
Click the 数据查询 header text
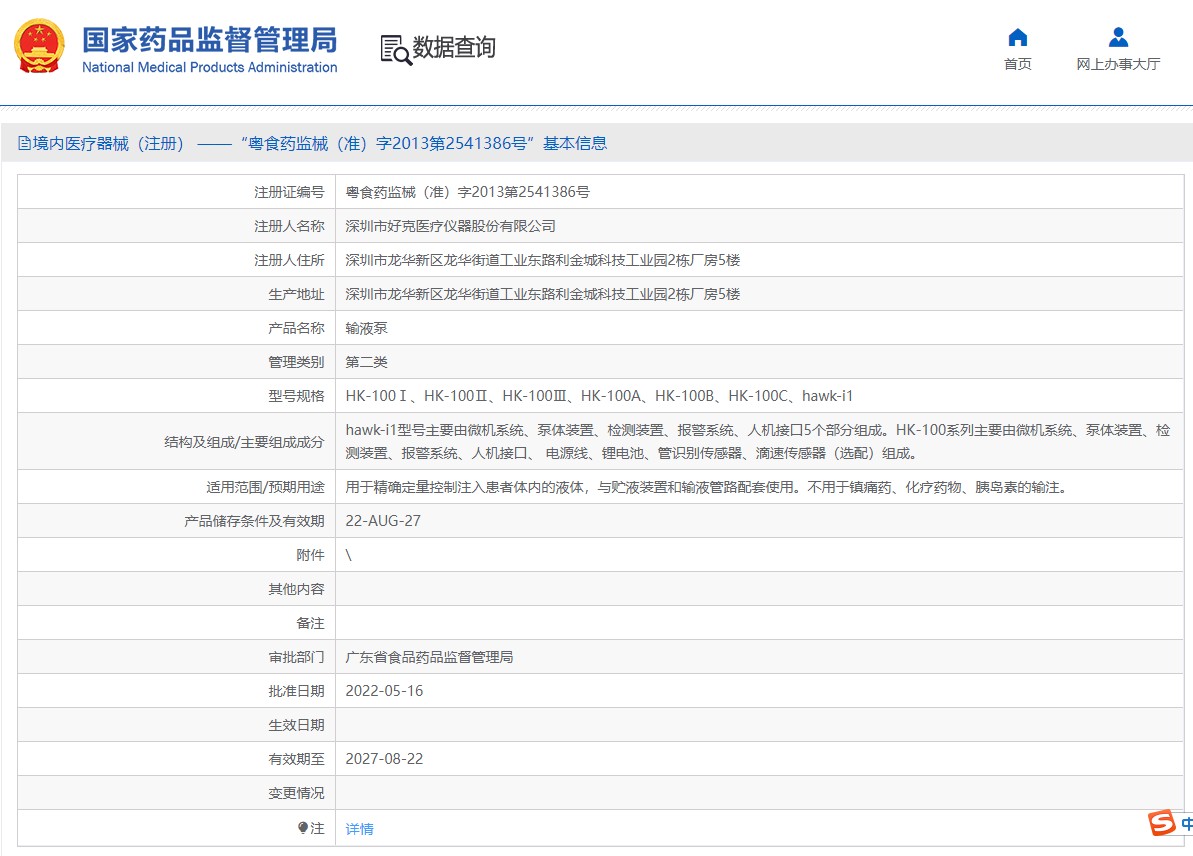pyautogui.click(x=454, y=47)
